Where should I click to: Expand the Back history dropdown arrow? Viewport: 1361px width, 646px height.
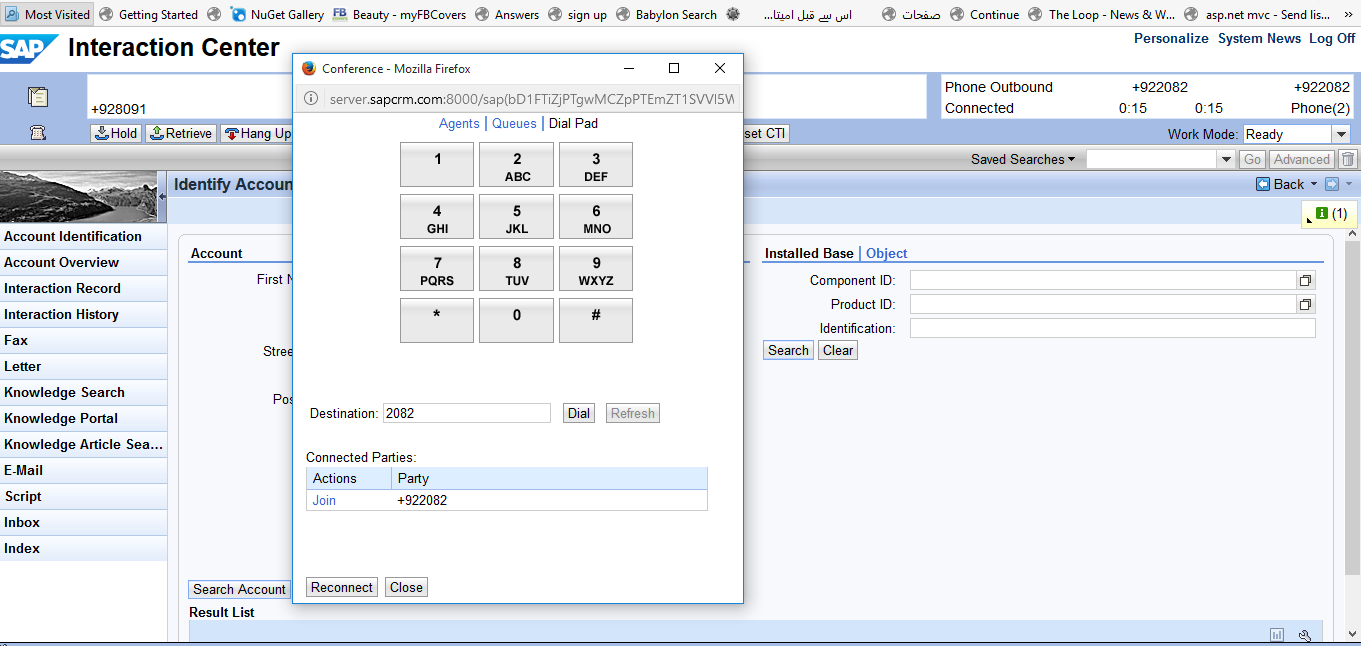1314,184
